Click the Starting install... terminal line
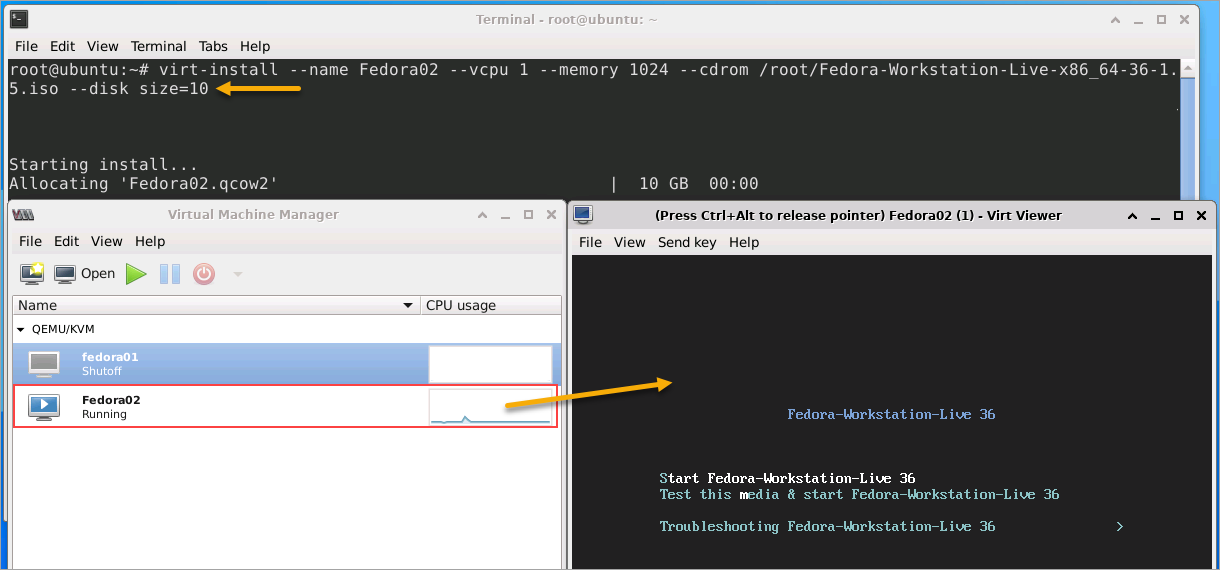The height and width of the screenshot is (570, 1220). pyautogui.click(x=103, y=164)
